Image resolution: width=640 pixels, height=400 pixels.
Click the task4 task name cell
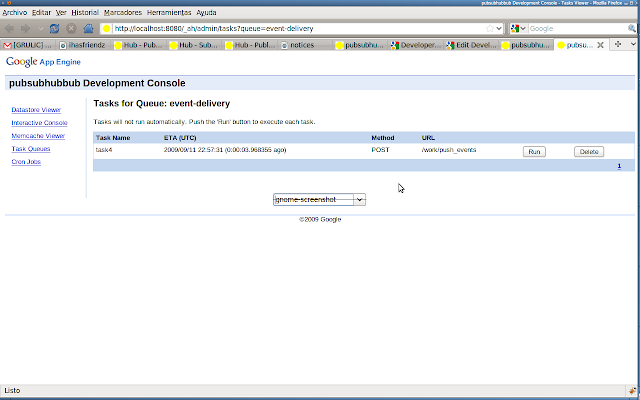(x=104, y=150)
